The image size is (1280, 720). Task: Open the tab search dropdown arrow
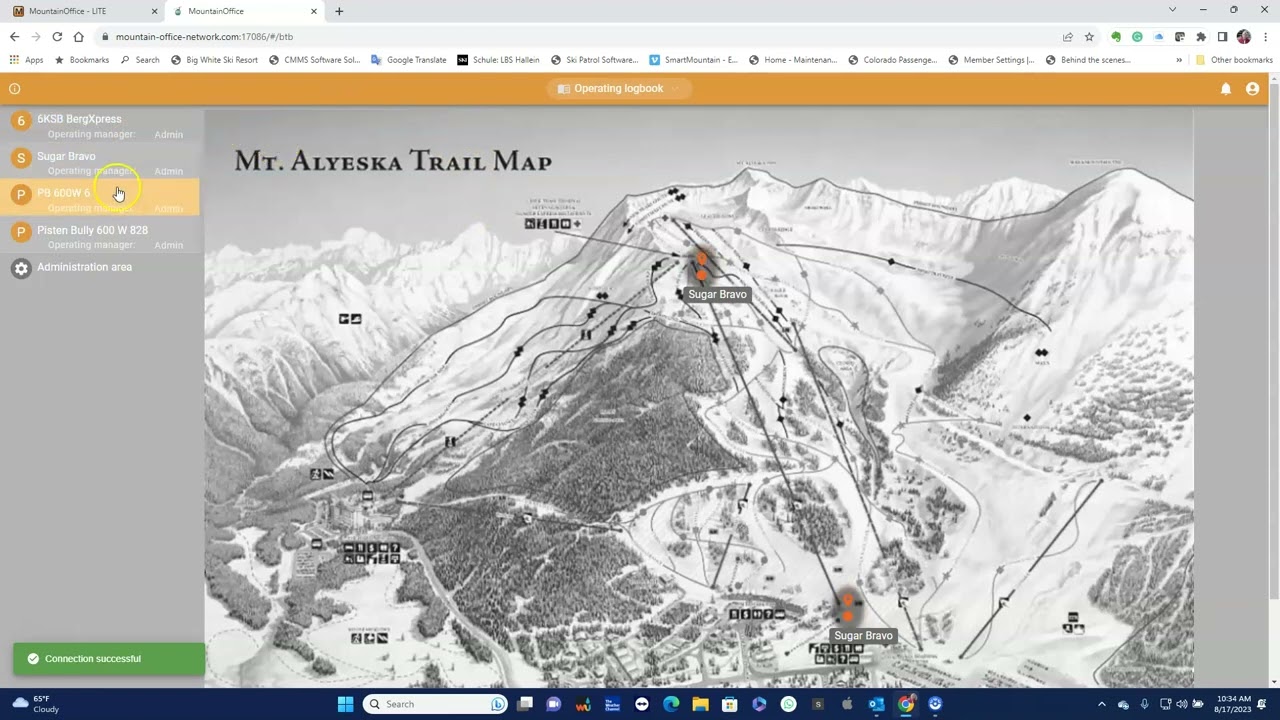pos(1172,10)
